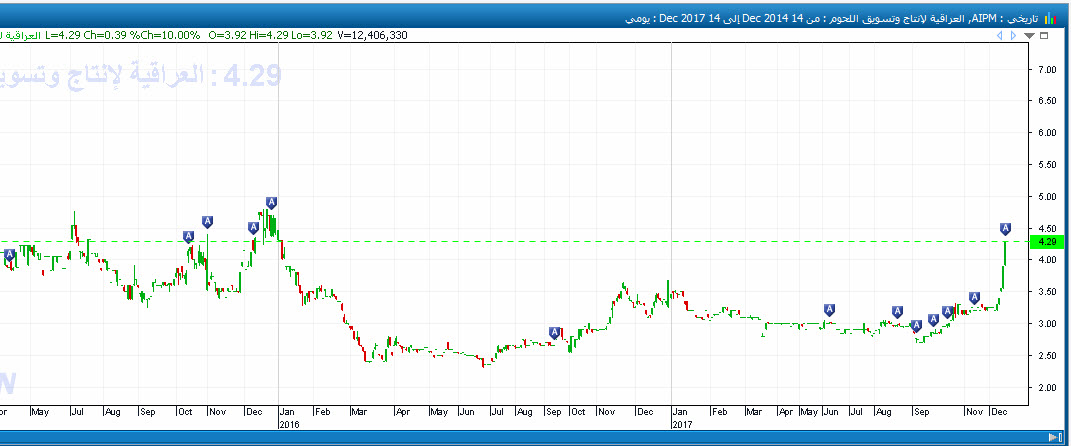The height and width of the screenshot is (446, 1071).
Task: Click the 2016 year label on time axis
Action: tap(289, 424)
